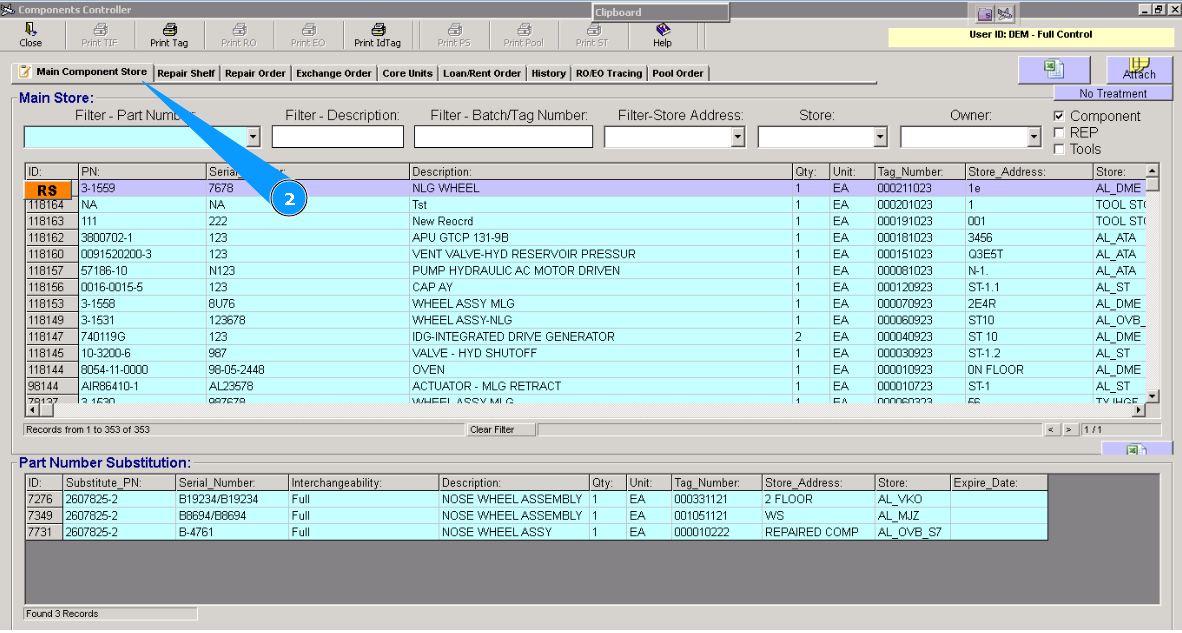Click Excel export icon above Part Number Substitution
Viewport: 1182px width, 633px height.
[x=1136, y=451]
